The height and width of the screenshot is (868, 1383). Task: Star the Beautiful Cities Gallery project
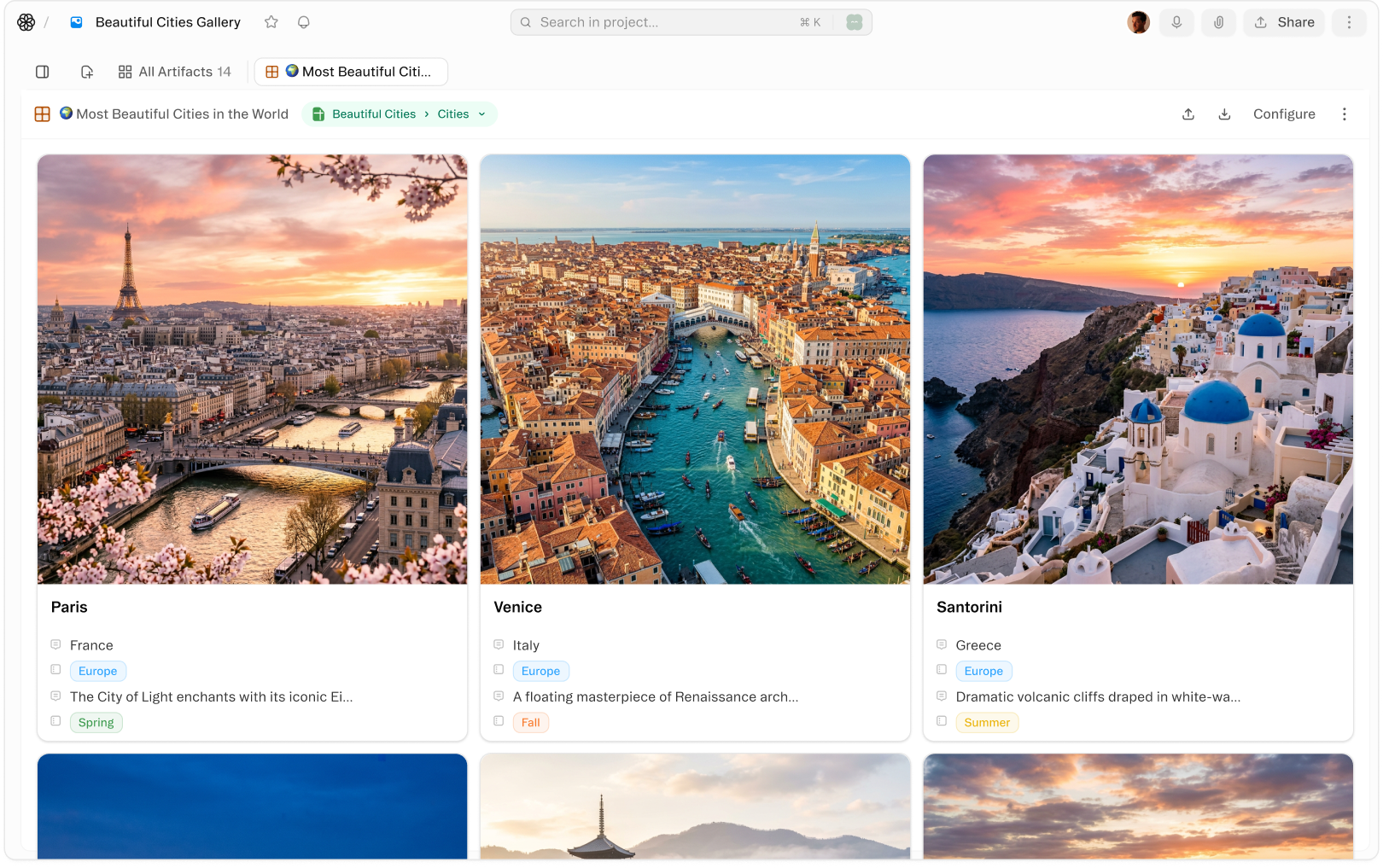(x=271, y=22)
